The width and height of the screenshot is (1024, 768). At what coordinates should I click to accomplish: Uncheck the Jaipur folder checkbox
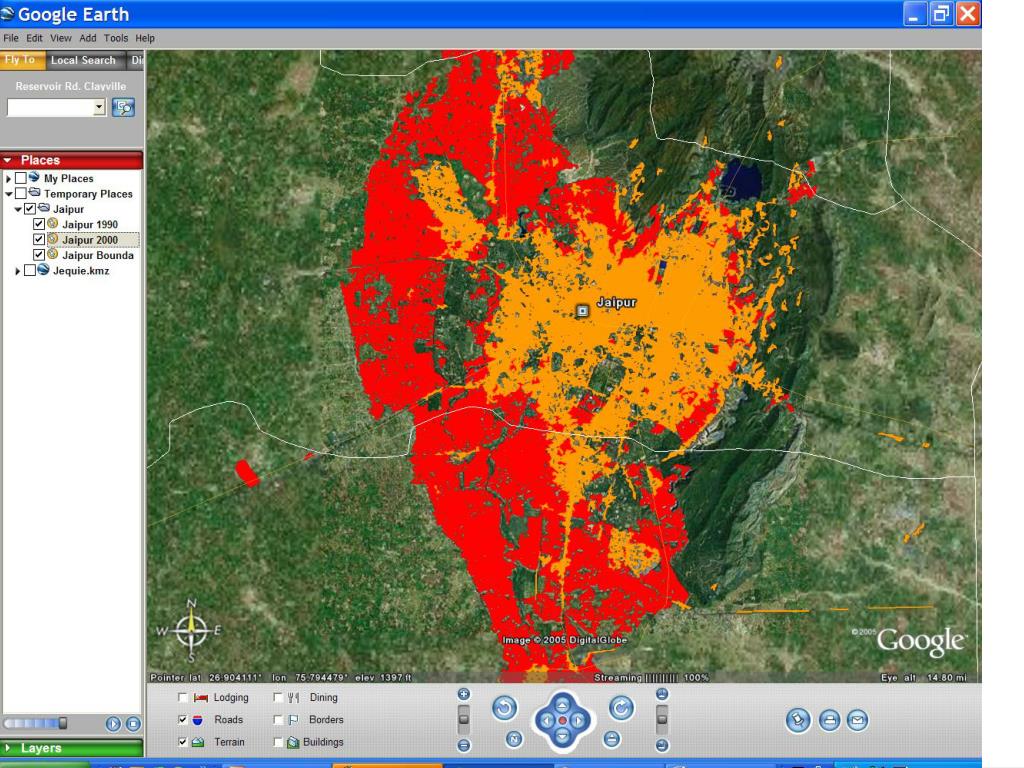pyautogui.click(x=30, y=209)
